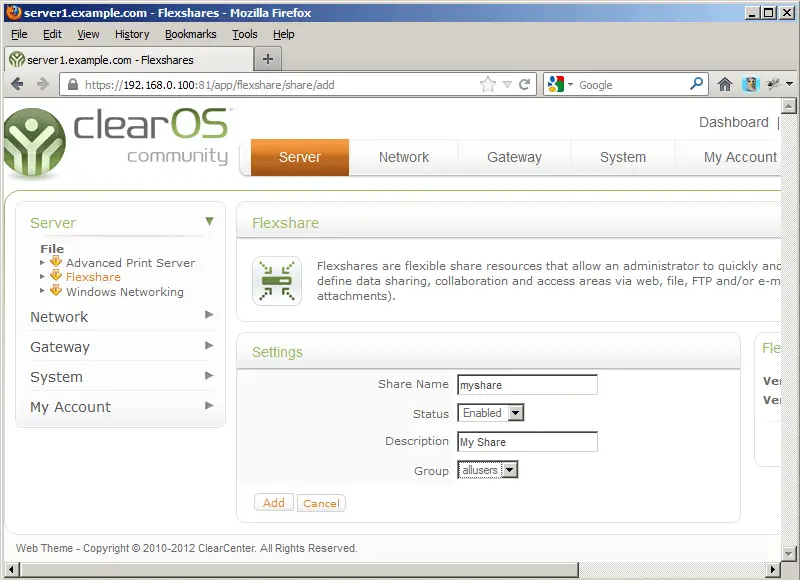
Task: Open the File menu
Action: pos(19,34)
